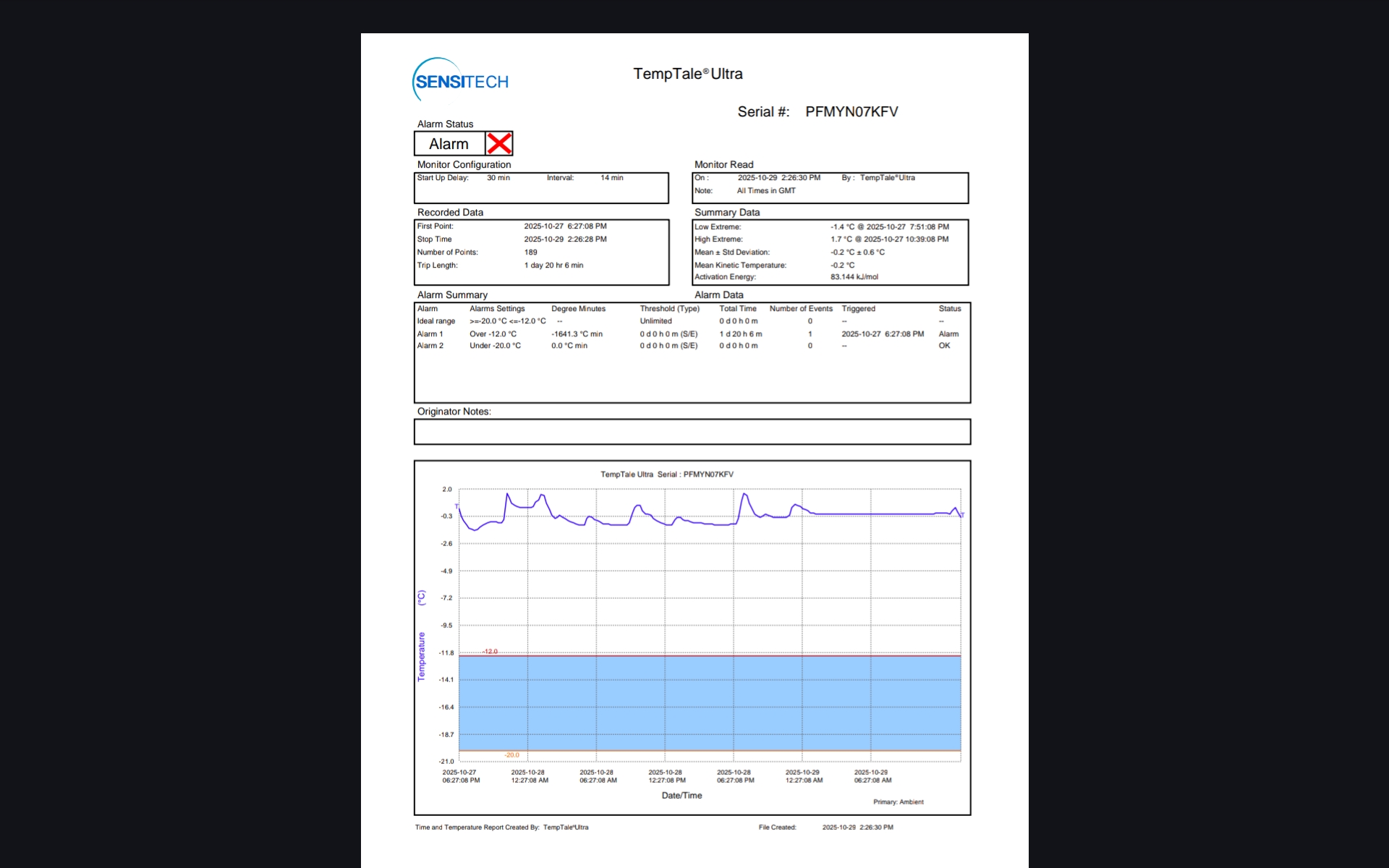Click the High Extreme temperature entry
Image resolution: width=1389 pixels, height=868 pixels.
(889, 239)
